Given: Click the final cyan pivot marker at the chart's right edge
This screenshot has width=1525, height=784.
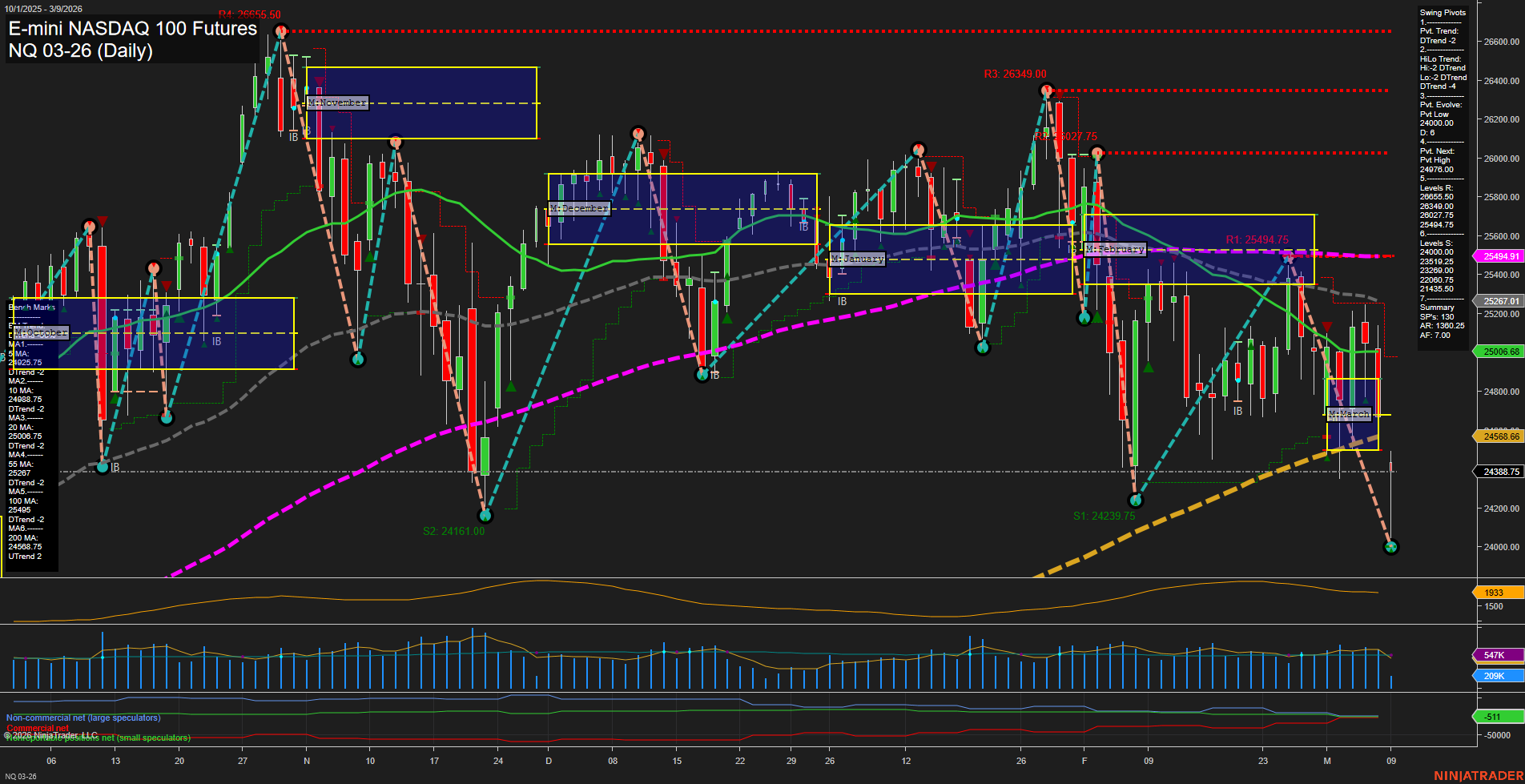Looking at the screenshot, I should point(1392,547).
